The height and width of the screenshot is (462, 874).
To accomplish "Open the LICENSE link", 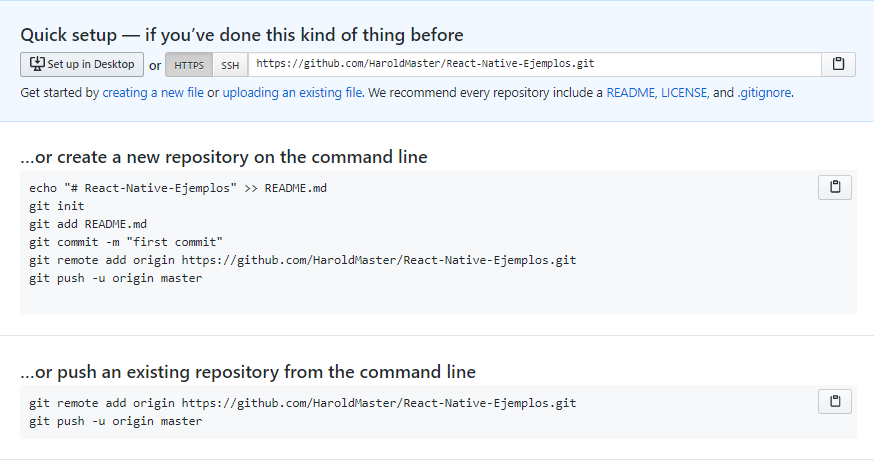I will tap(684, 93).
